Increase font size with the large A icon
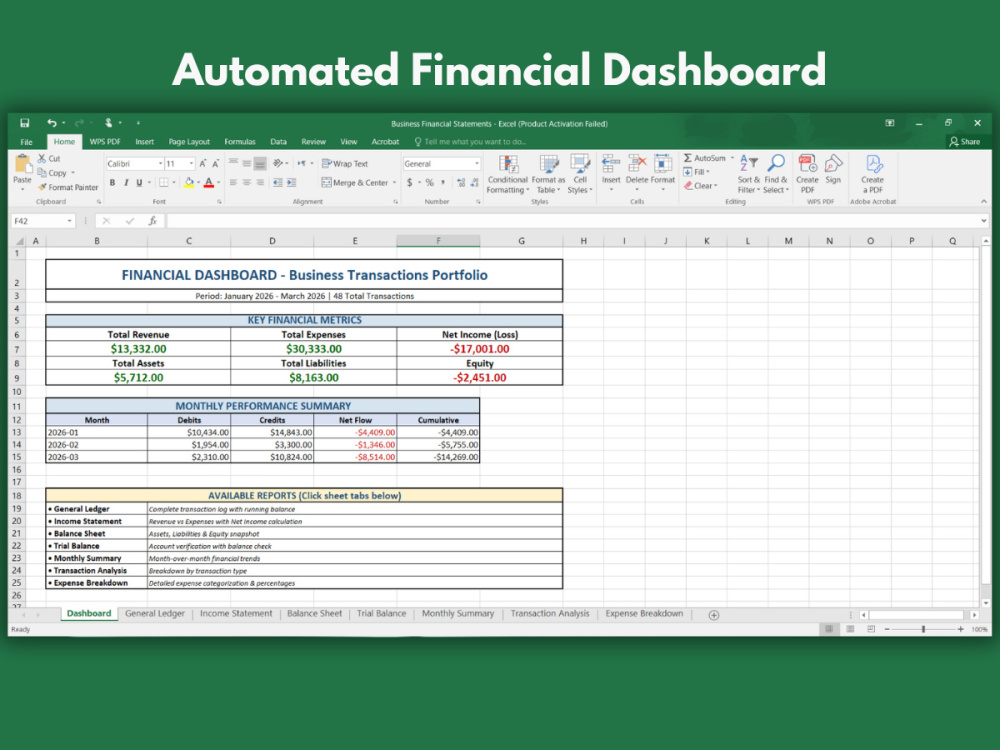The height and width of the screenshot is (750, 1000). (203, 164)
